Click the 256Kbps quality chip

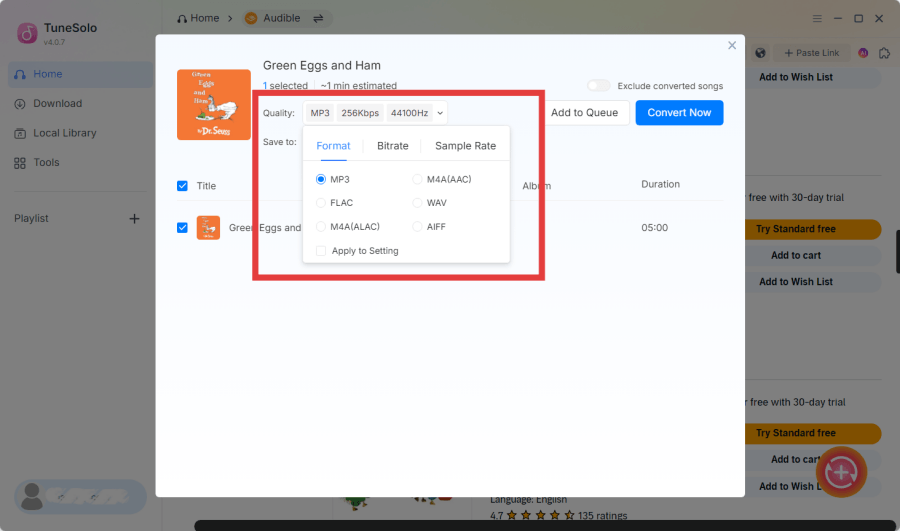click(x=360, y=113)
